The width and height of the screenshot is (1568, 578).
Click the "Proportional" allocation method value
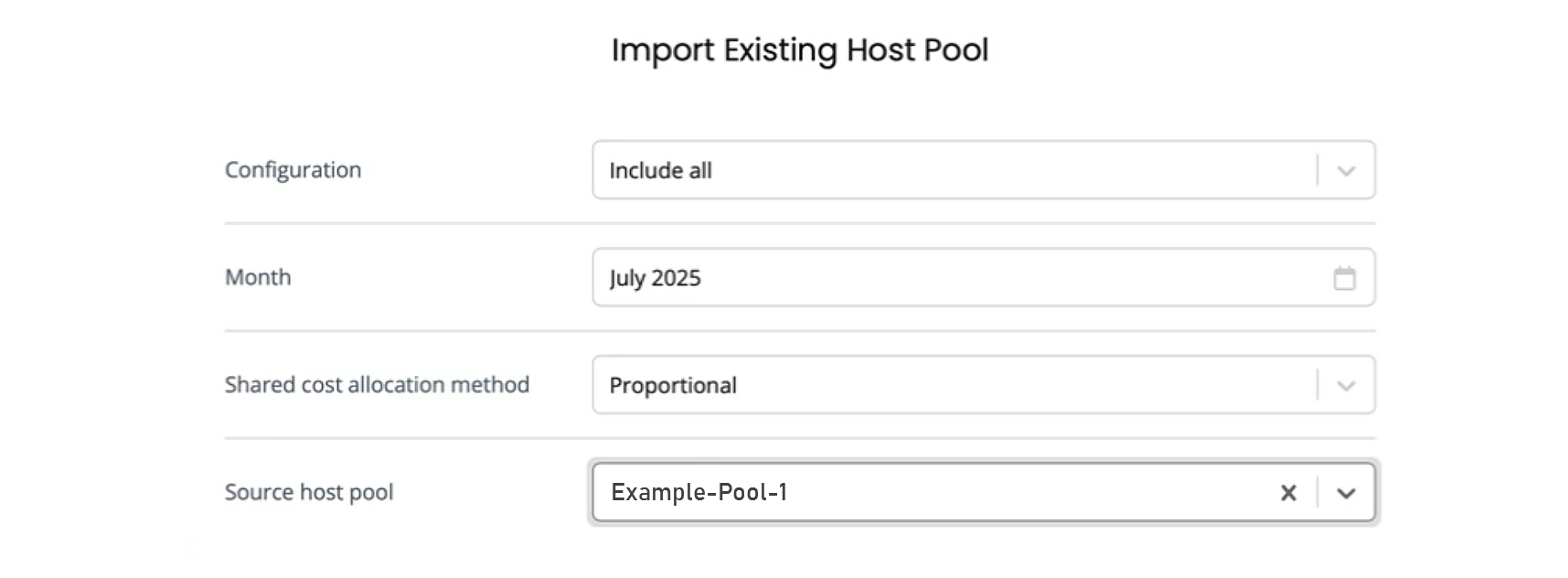pos(673,386)
